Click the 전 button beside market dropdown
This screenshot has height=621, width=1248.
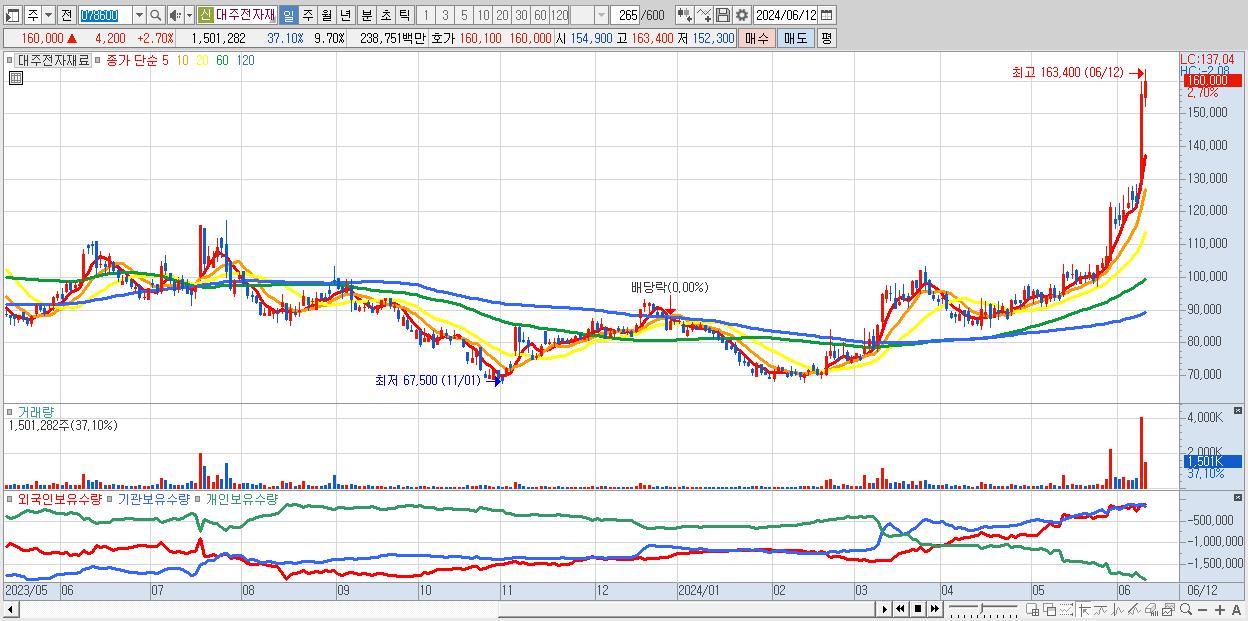click(66, 15)
